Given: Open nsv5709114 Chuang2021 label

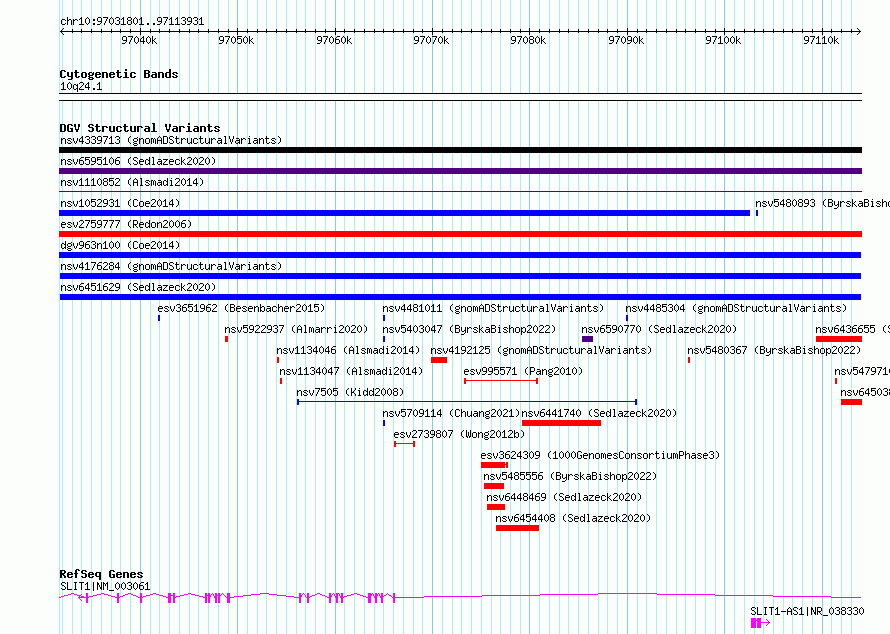Looking at the screenshot, I should 451,413.
